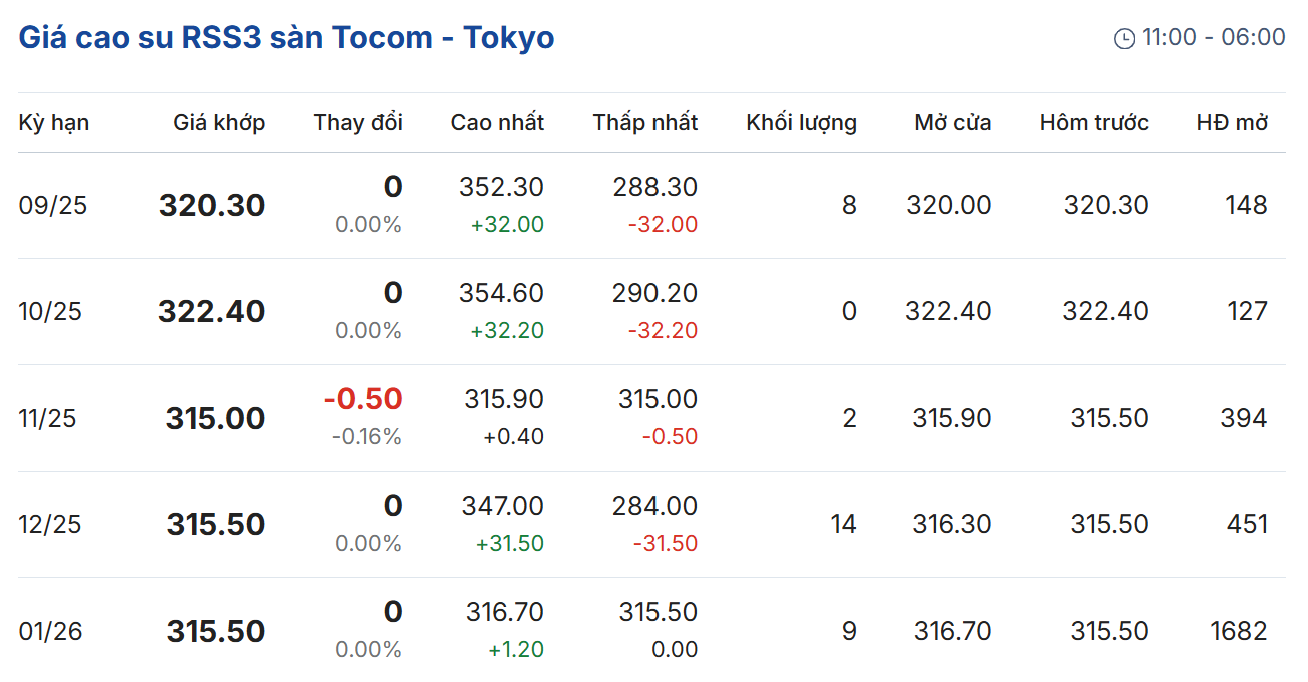Click the 11:00 - 06:00 trading time text
Image resolution: width=1308 pixels, height=682 pixels.
[x=1213, y=38]
